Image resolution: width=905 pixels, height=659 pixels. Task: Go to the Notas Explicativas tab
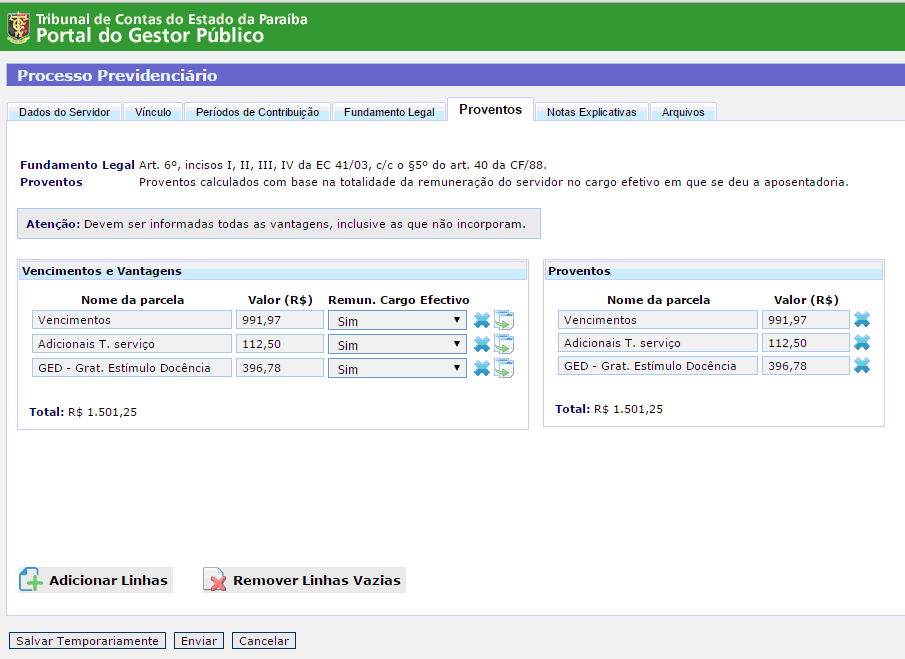[591, 112]
